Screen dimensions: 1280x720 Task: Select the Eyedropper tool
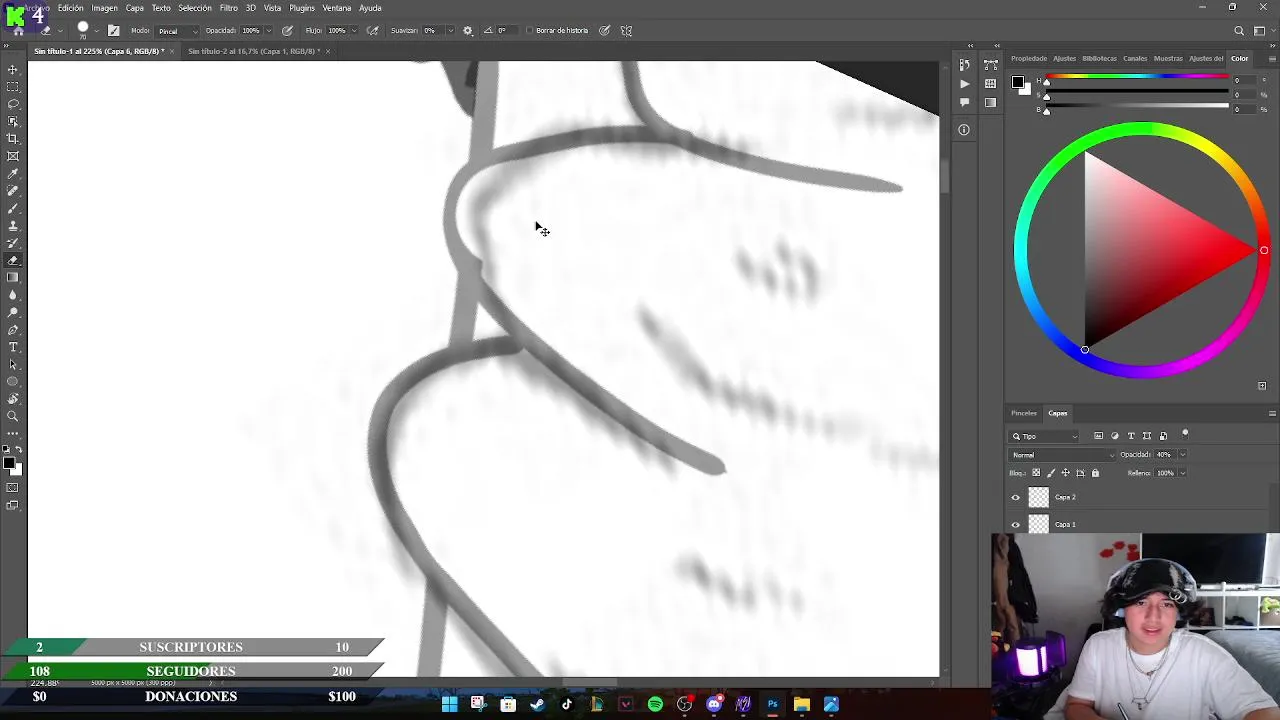pyautogui.click(x=13, y=174)
